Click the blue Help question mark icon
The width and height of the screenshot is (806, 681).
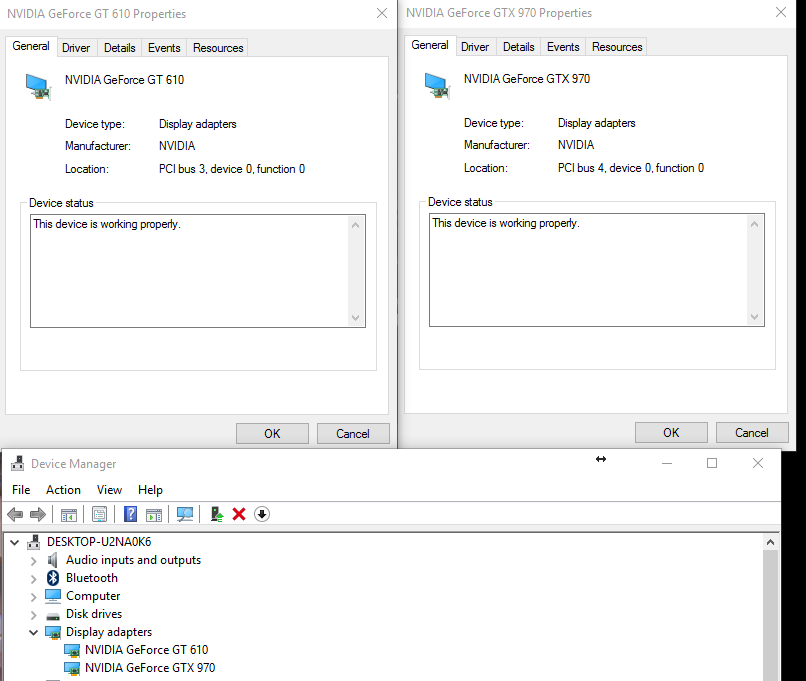[x=131, y=514]
